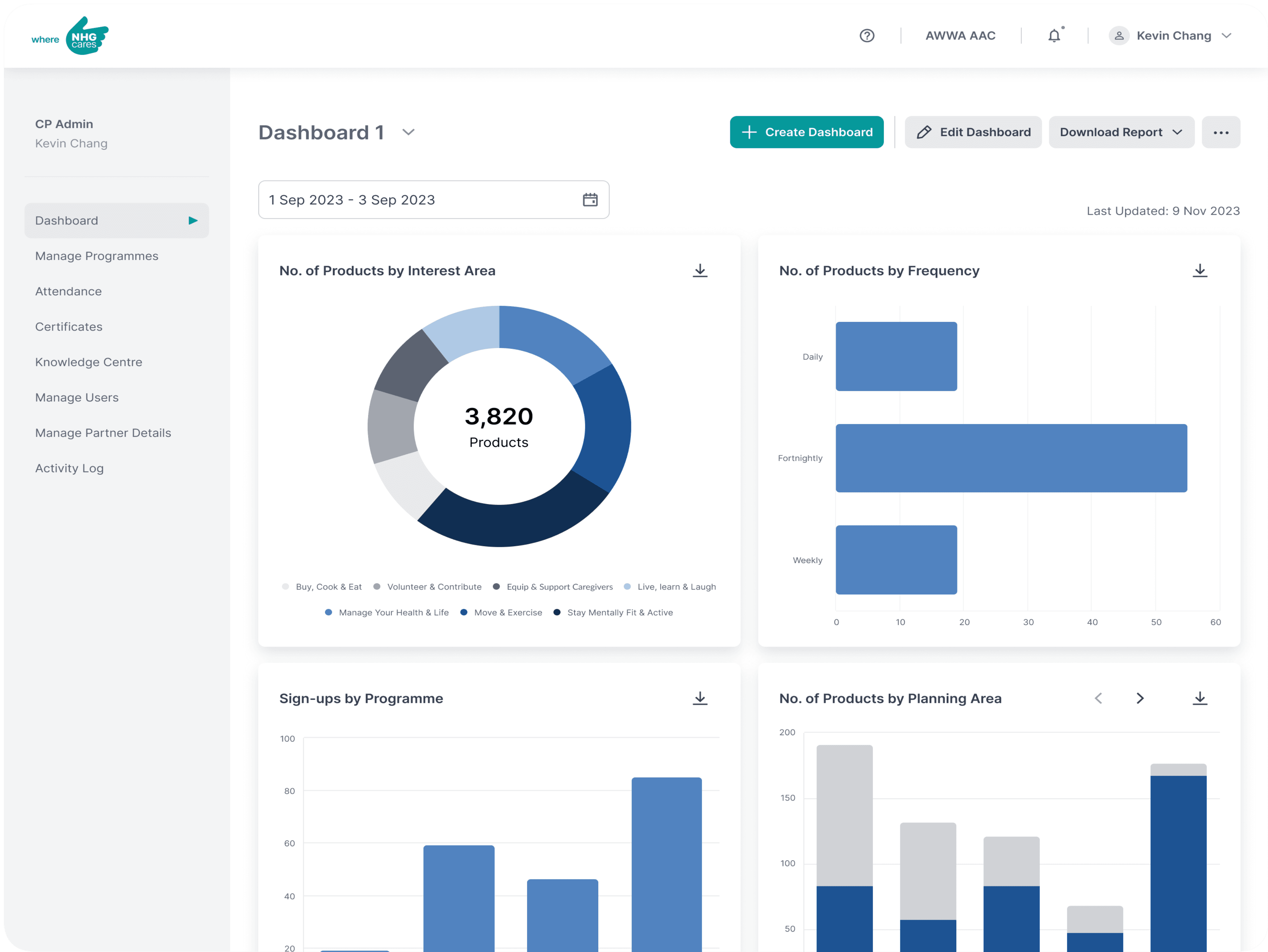
Task: Go to previous page of Planning Area chart
Action: tap(1098, 698)
